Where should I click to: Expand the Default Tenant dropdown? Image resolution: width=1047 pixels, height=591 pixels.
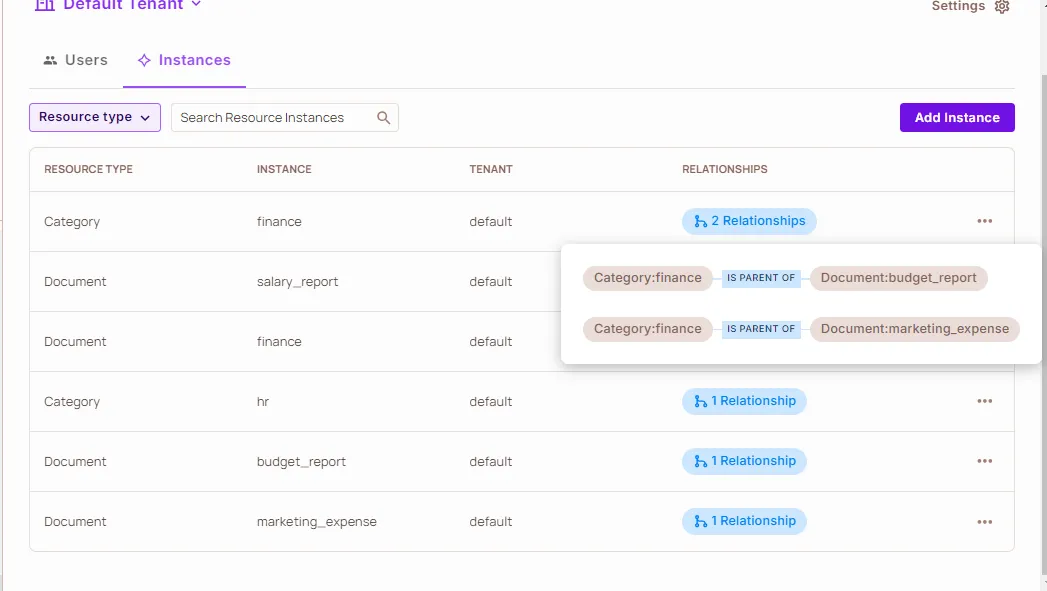tap(196, 5)
